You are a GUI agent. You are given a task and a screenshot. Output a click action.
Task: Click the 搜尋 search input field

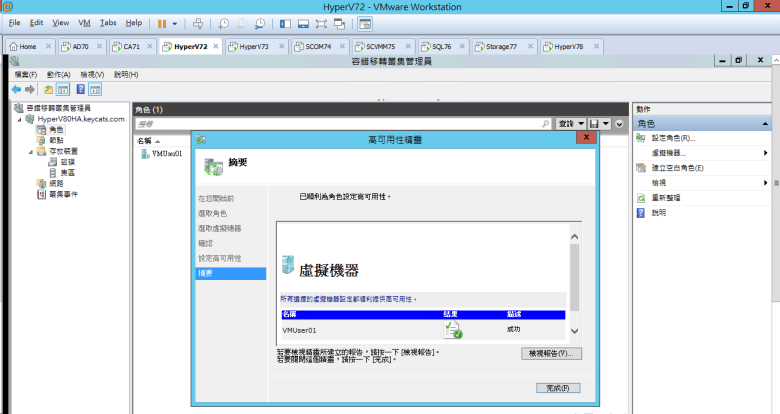tap(342, 123)
